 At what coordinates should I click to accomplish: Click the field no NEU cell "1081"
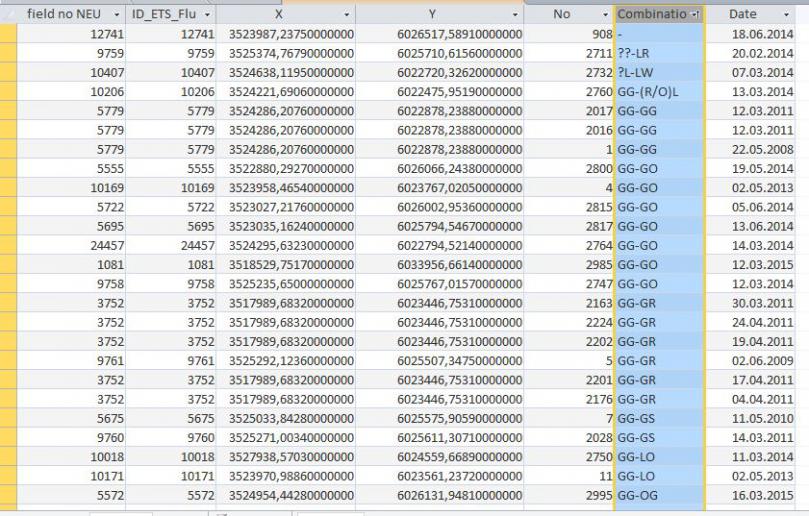(x=71, y=265)
